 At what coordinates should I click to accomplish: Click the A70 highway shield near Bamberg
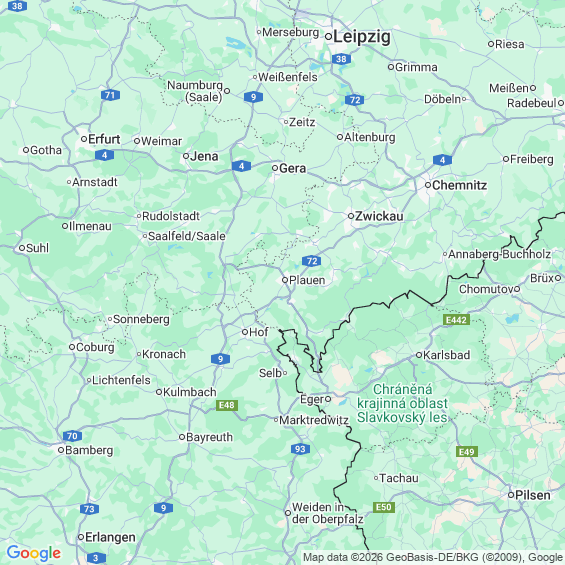tap(72, 436)
